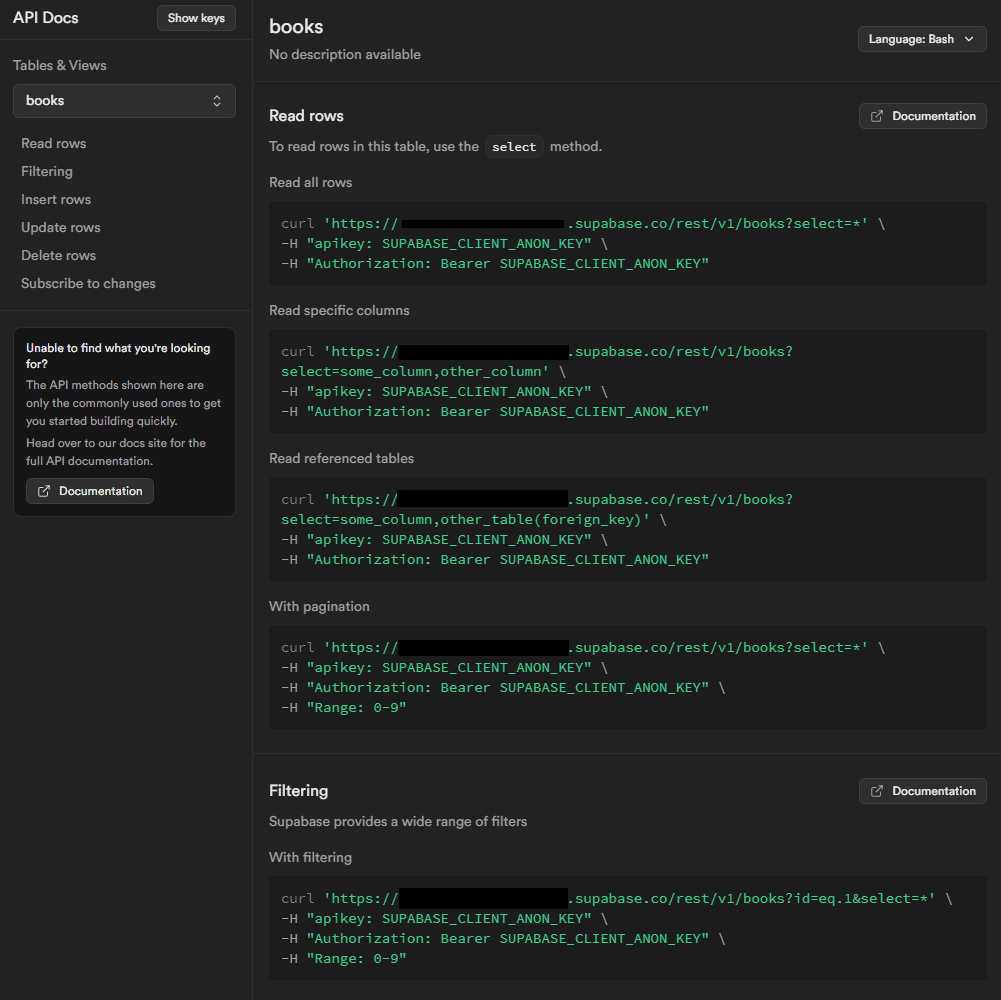Viewport: 1001px width, 1000px height.
Task: Click the With pagination heading
Action: (319, 607)
